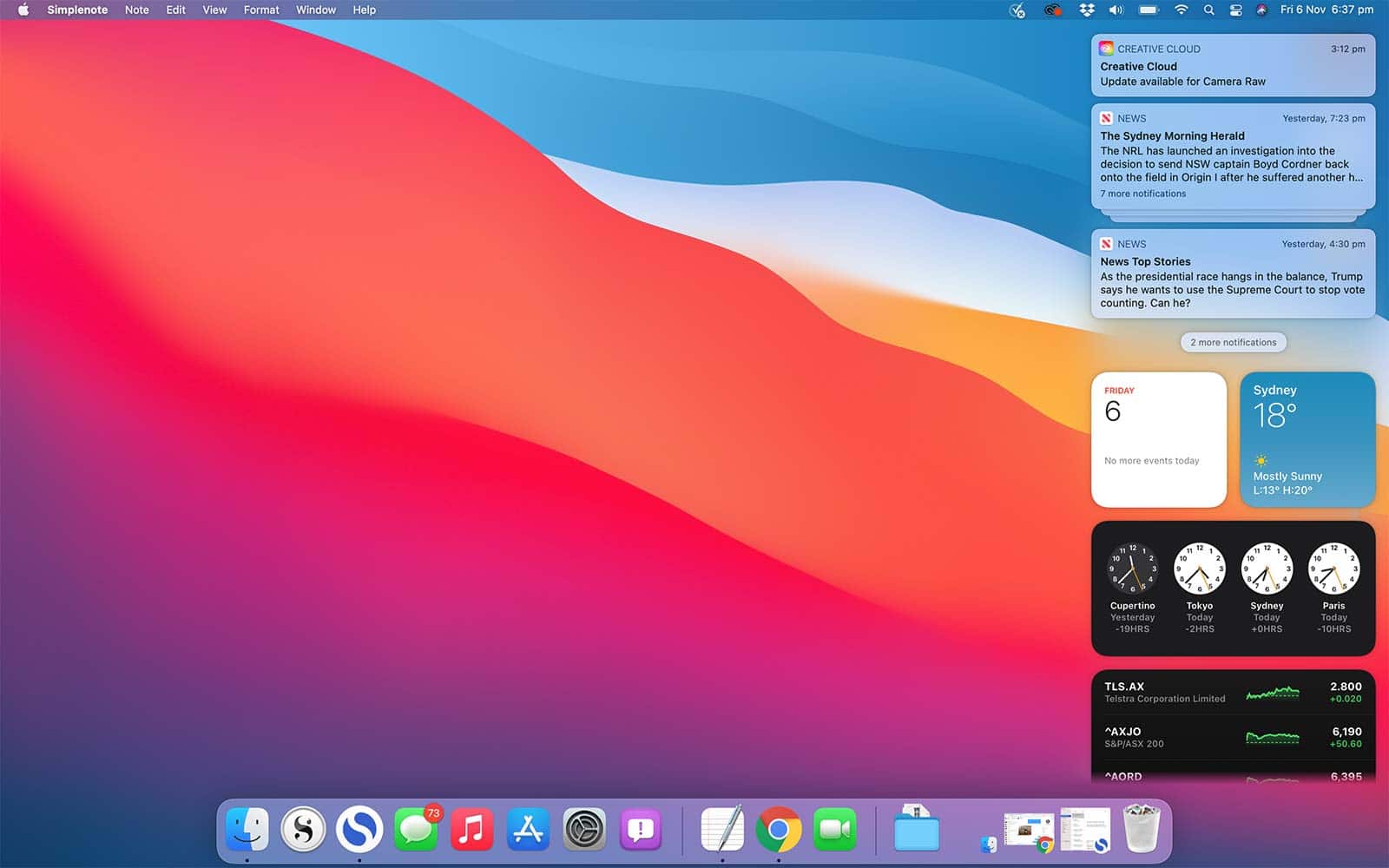
Task: Expand the Sydney Morning Herald notification stack
Action: 1233,156
